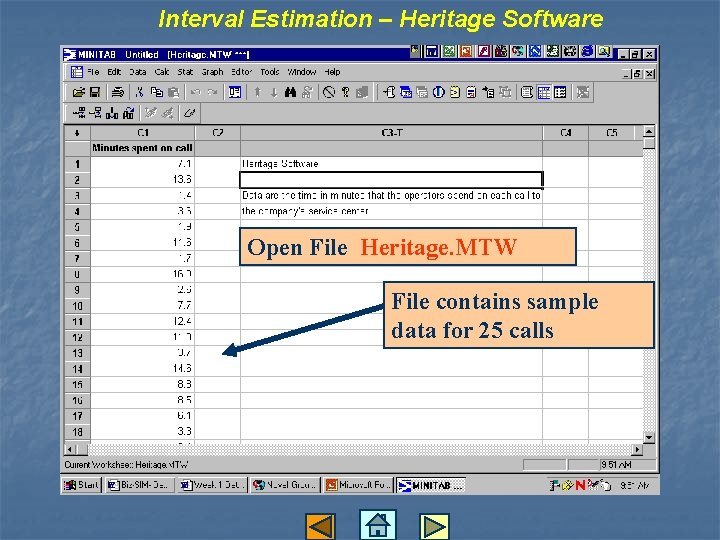Show the Worksheets folder toolbar icon
This screenshot has height=540, width=720.
click(x=406, y=92)
